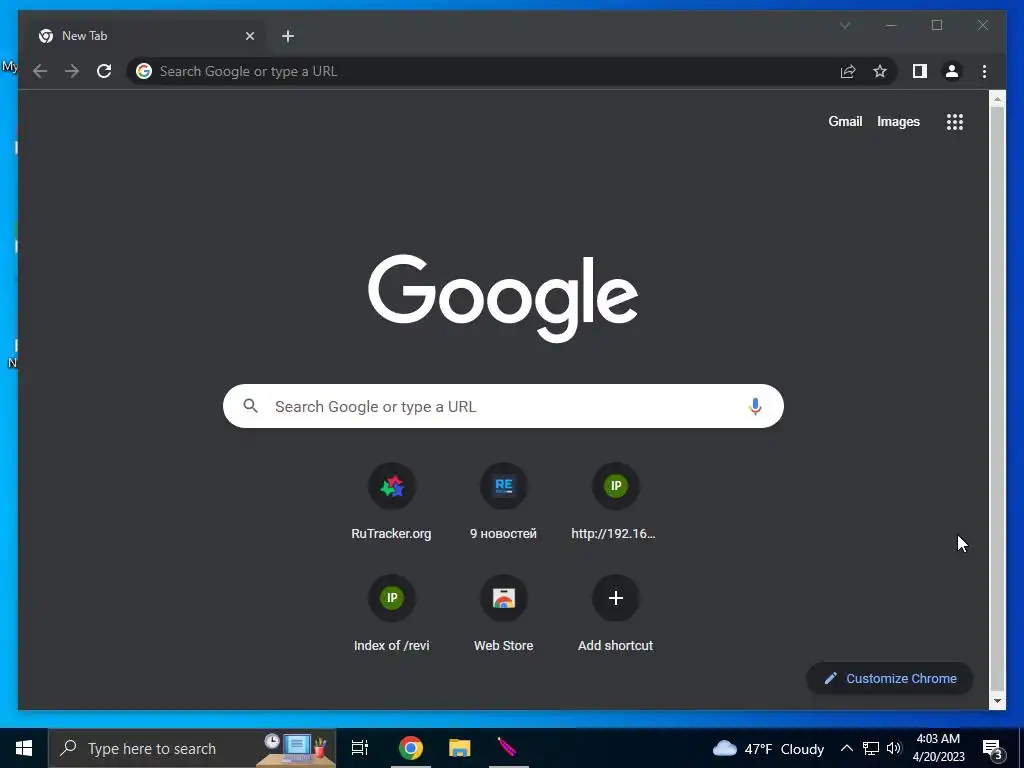This screenshot has width=1024, height=768.
Task: Open the Gmail link
Action: point(845,121)
